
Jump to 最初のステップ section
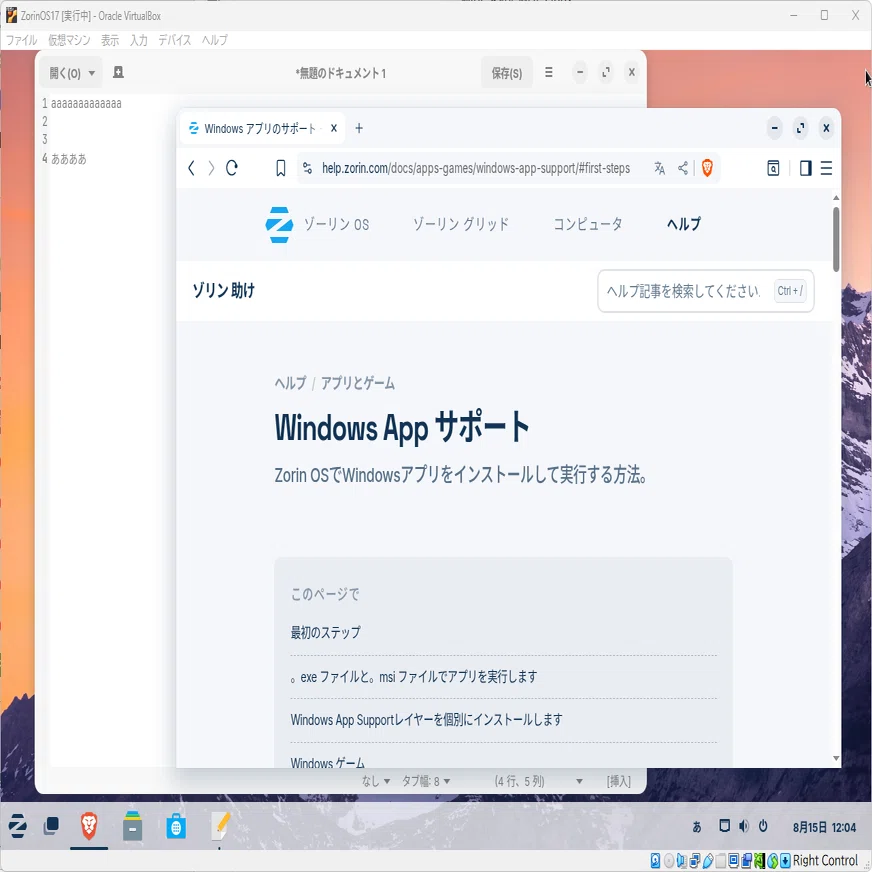click(x=325, y=632)
